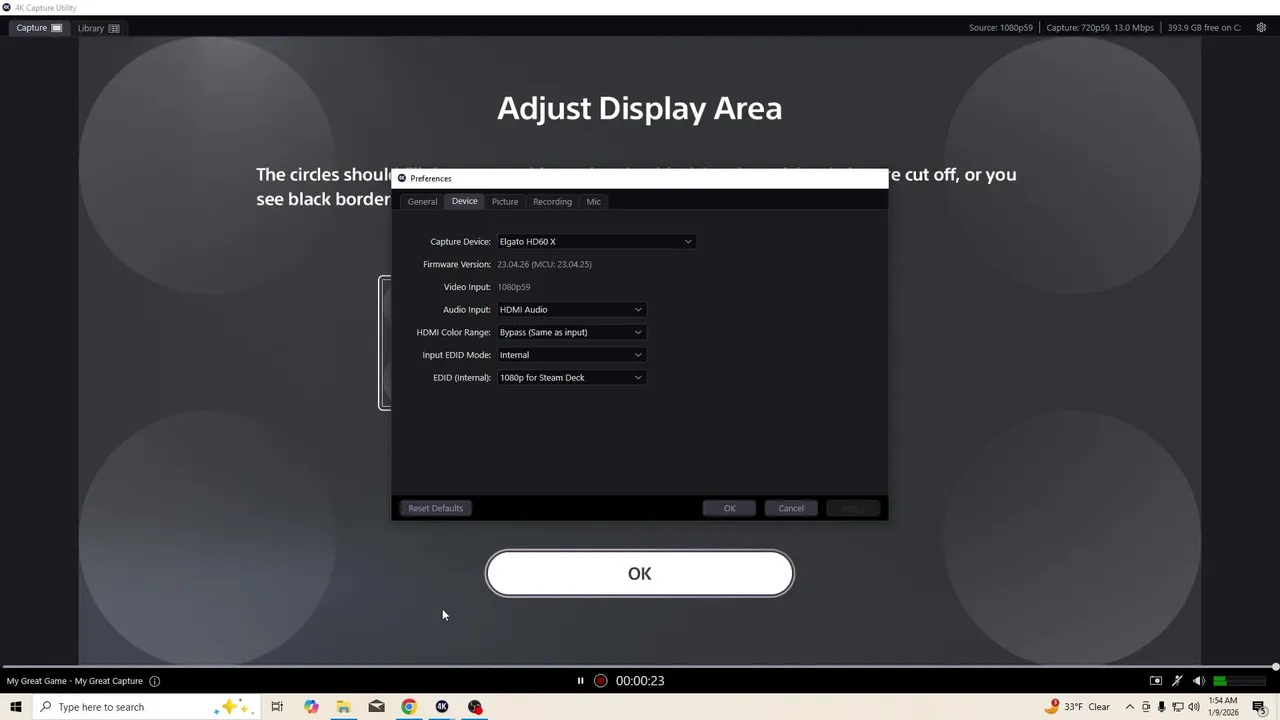Image resolution: width=1280 pixels, height=720 pixels.
Task: Click the speaker volume icon
Action: point(1198,681)
